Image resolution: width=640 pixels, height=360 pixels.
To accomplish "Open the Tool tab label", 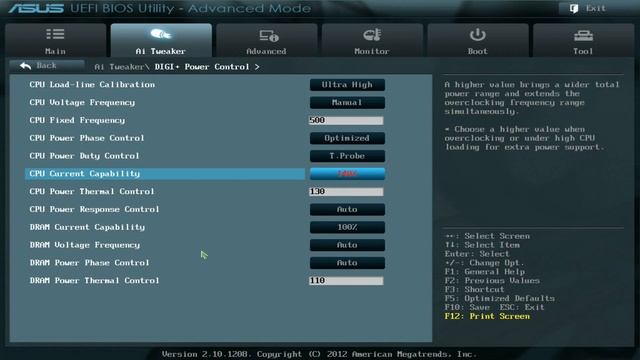I will pos(583,51).
